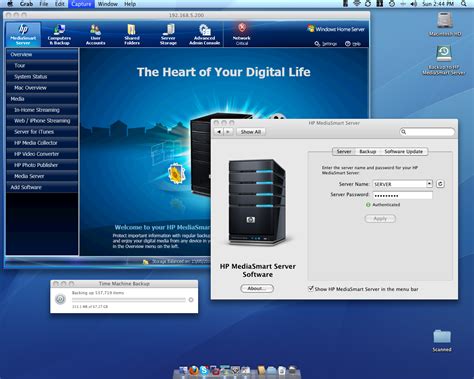Click back arrow in HP MediaSmart Server preferences
Viewport: 474px width, 379px height.
219,132
